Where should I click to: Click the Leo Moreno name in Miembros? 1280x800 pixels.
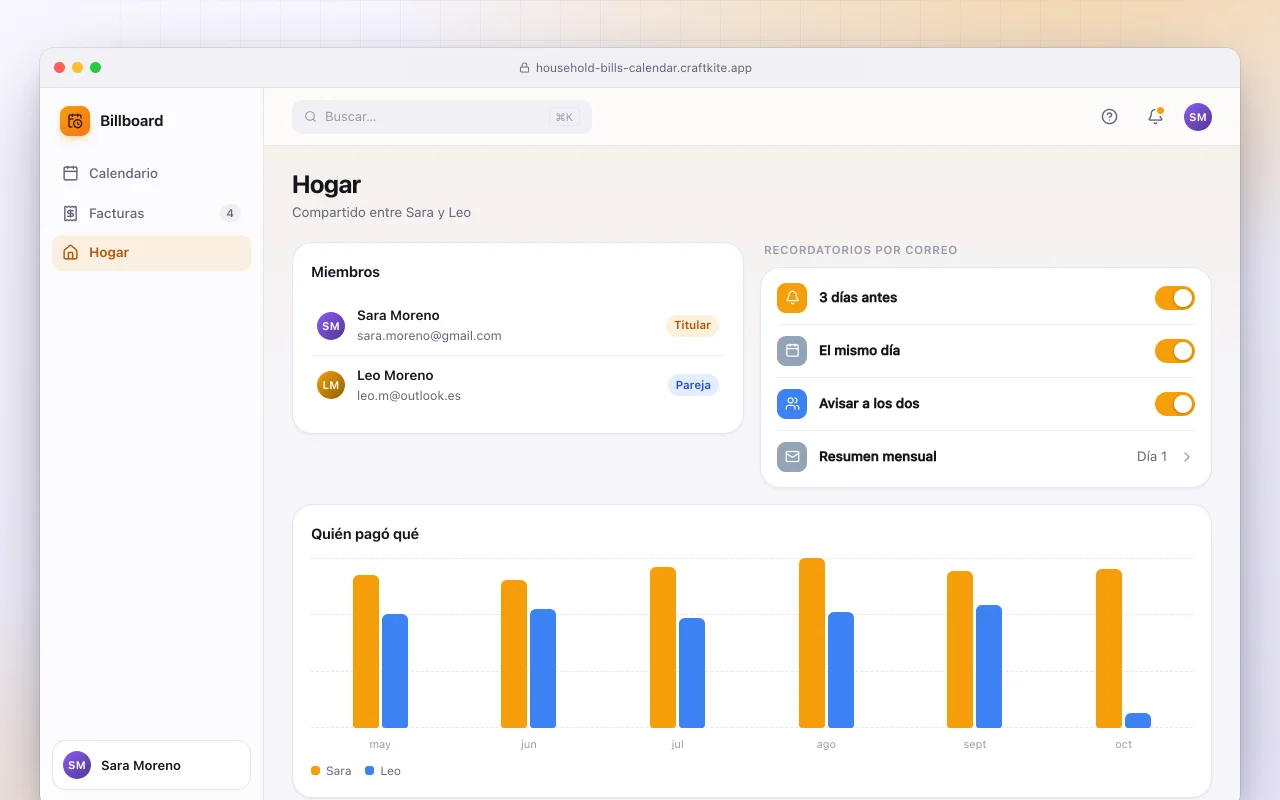[395, 376]
